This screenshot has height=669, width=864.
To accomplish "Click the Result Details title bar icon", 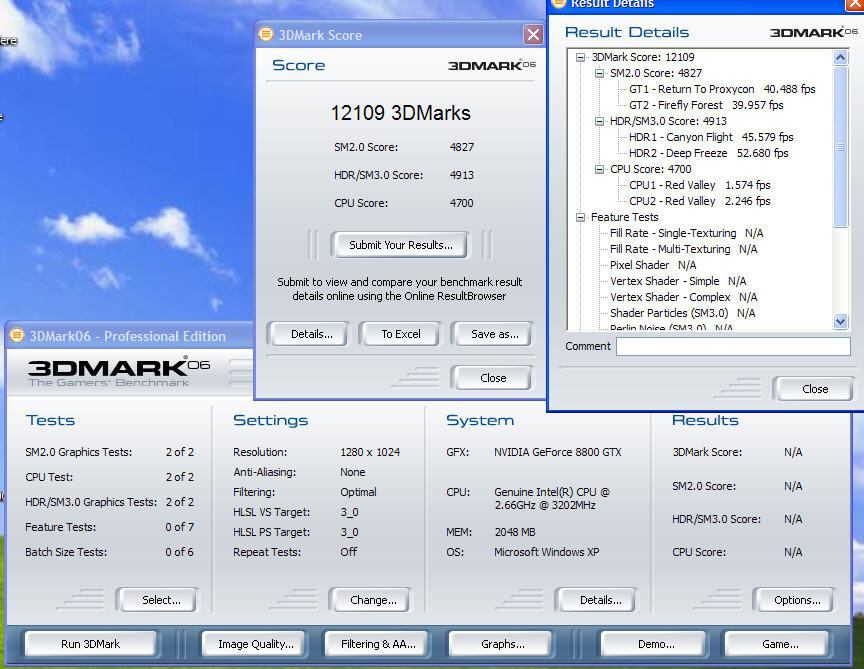I will click(x=559, y=3).
